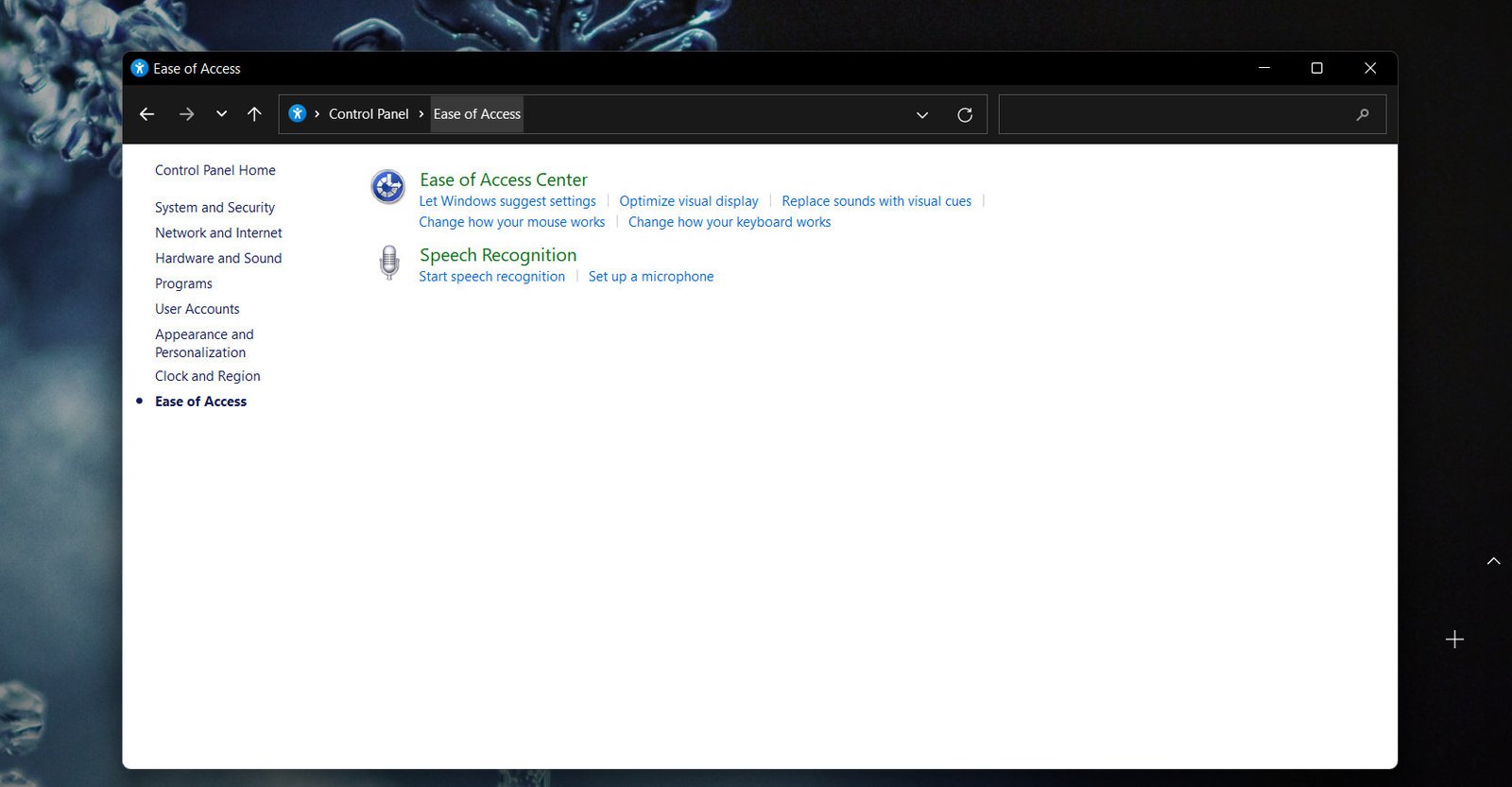The width and height of the screenshot is (1512, 787).
Task: Go up one level with up arrow
Action: click(254, 114)
